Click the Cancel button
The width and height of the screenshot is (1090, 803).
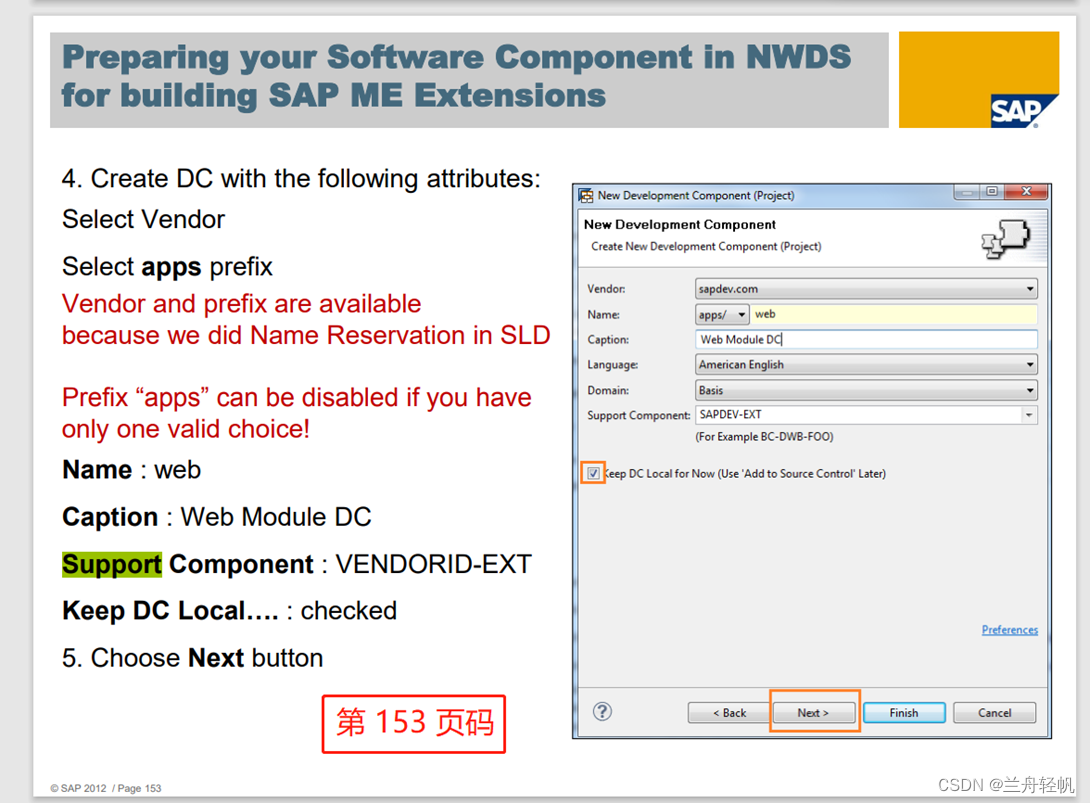[994, 712]
